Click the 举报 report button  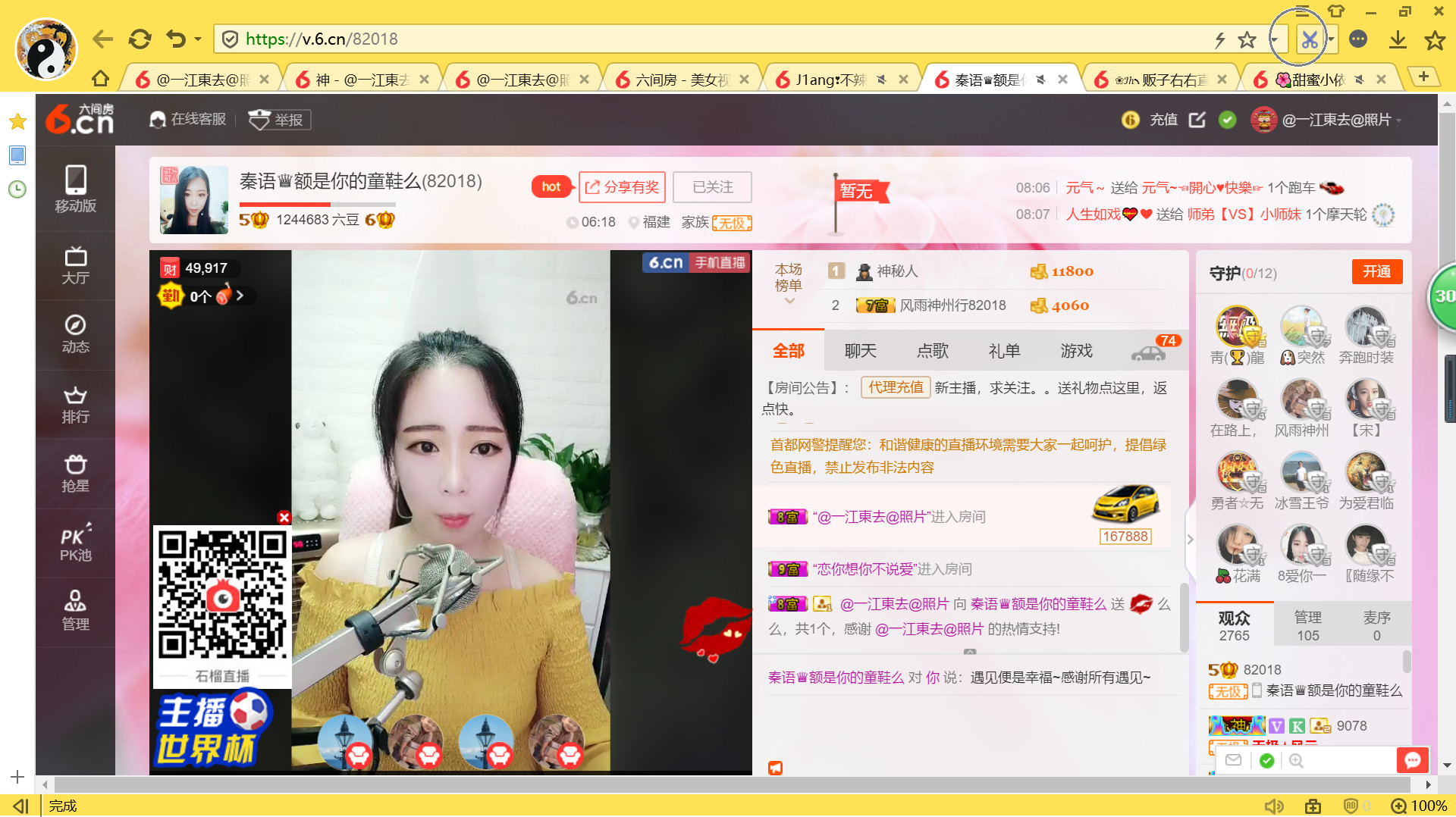coord(280,120)
